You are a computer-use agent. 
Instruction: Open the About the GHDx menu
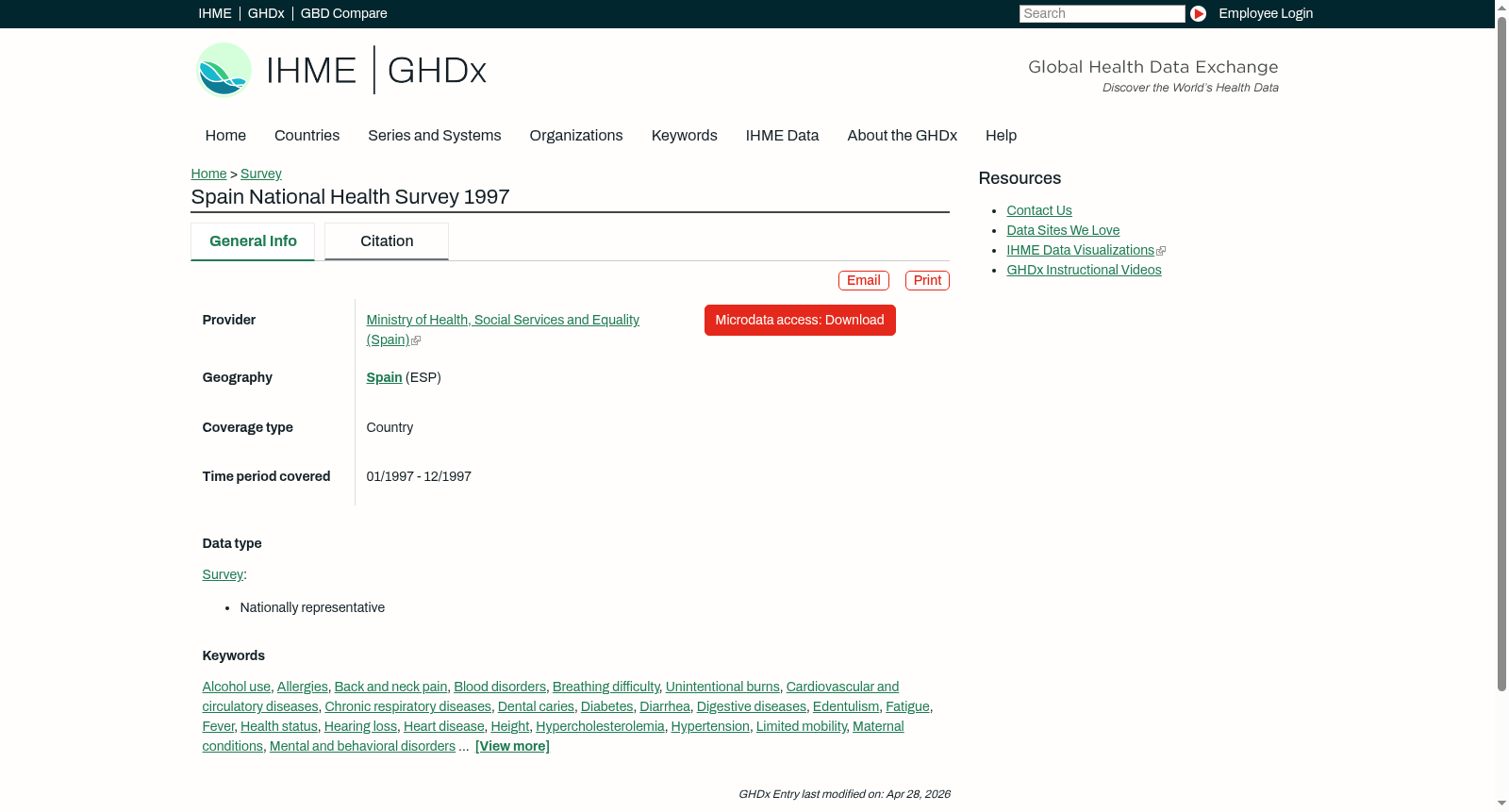tap(903, 136)
